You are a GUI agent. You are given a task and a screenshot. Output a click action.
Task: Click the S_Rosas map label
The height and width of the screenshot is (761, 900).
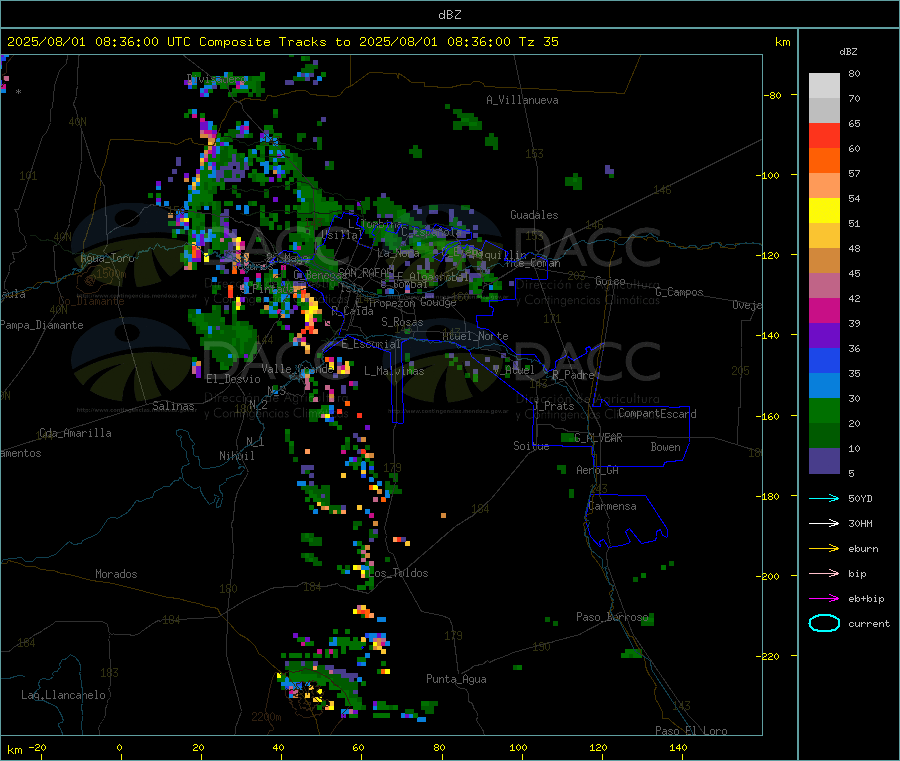pyautogui.click(x=402, y=322)
